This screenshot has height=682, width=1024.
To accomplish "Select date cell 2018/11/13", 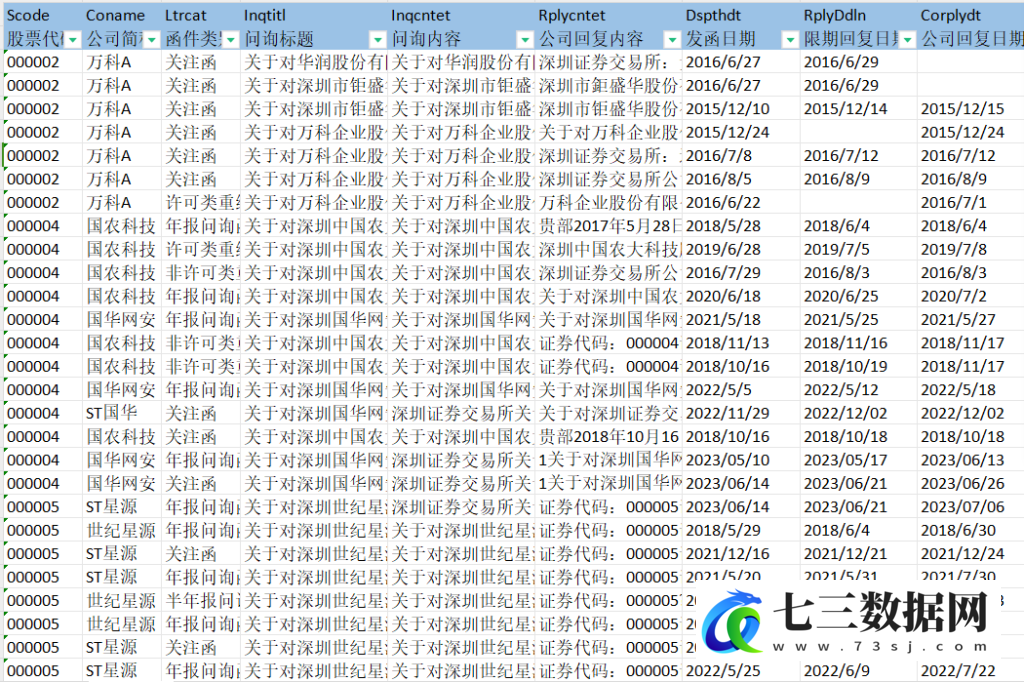I will pos(741,343).
